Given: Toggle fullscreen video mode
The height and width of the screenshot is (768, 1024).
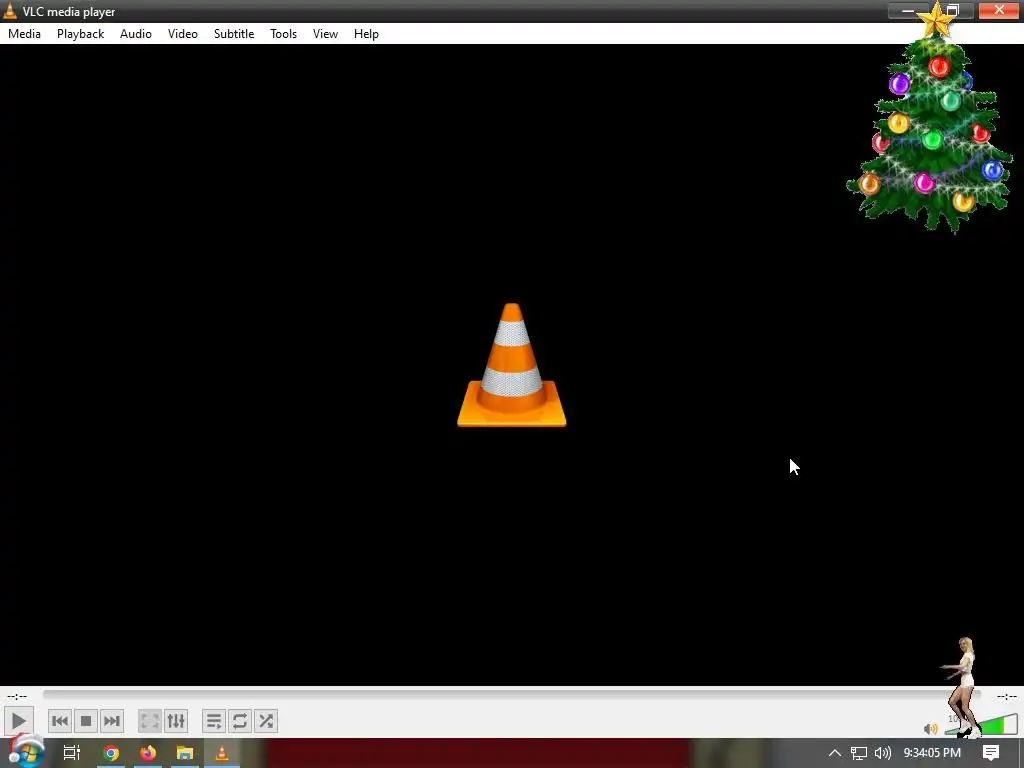Looking at the screenshot, I should tap(150, 721).
